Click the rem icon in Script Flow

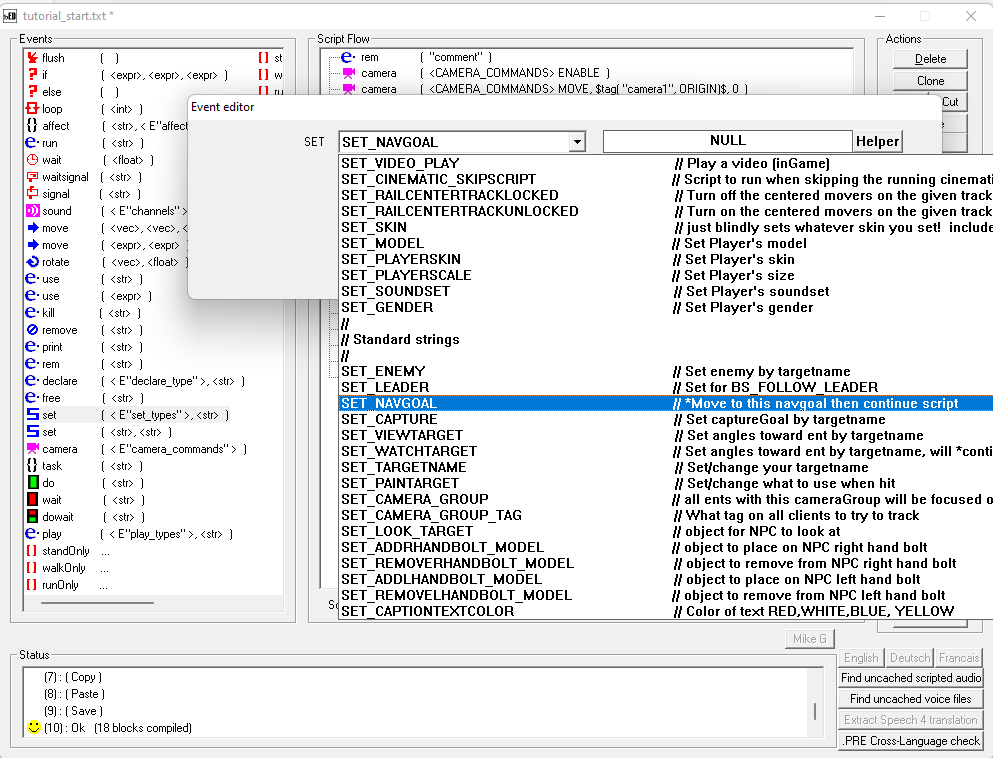pos(348,57)
